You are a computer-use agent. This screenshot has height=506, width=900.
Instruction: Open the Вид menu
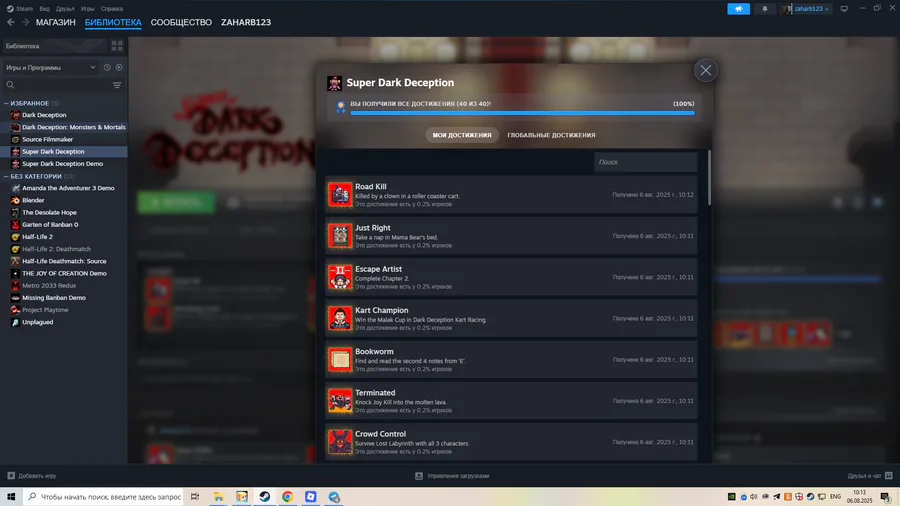(x=44, y=9)
